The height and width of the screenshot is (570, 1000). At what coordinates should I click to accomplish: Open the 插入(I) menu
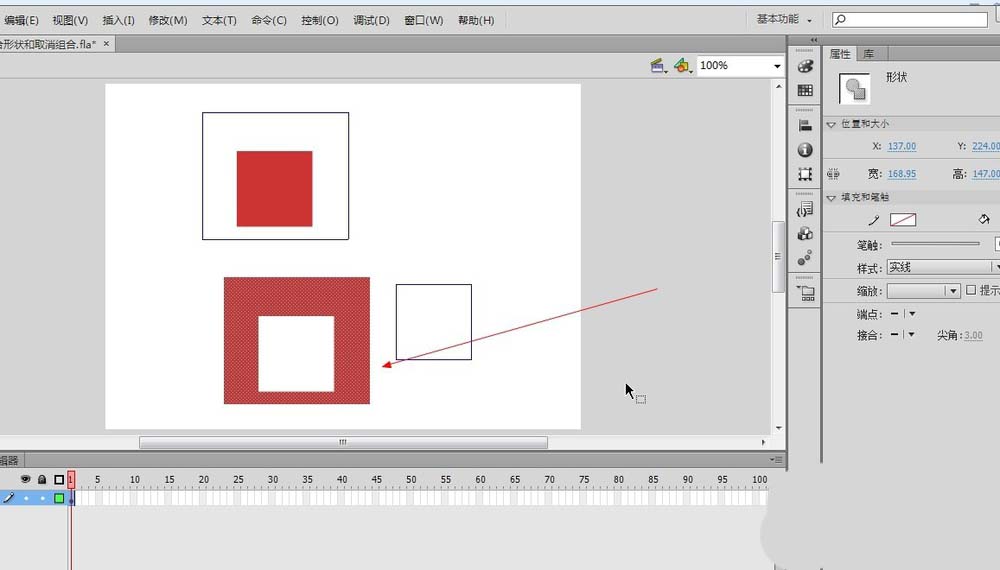(x=119, y=20)
